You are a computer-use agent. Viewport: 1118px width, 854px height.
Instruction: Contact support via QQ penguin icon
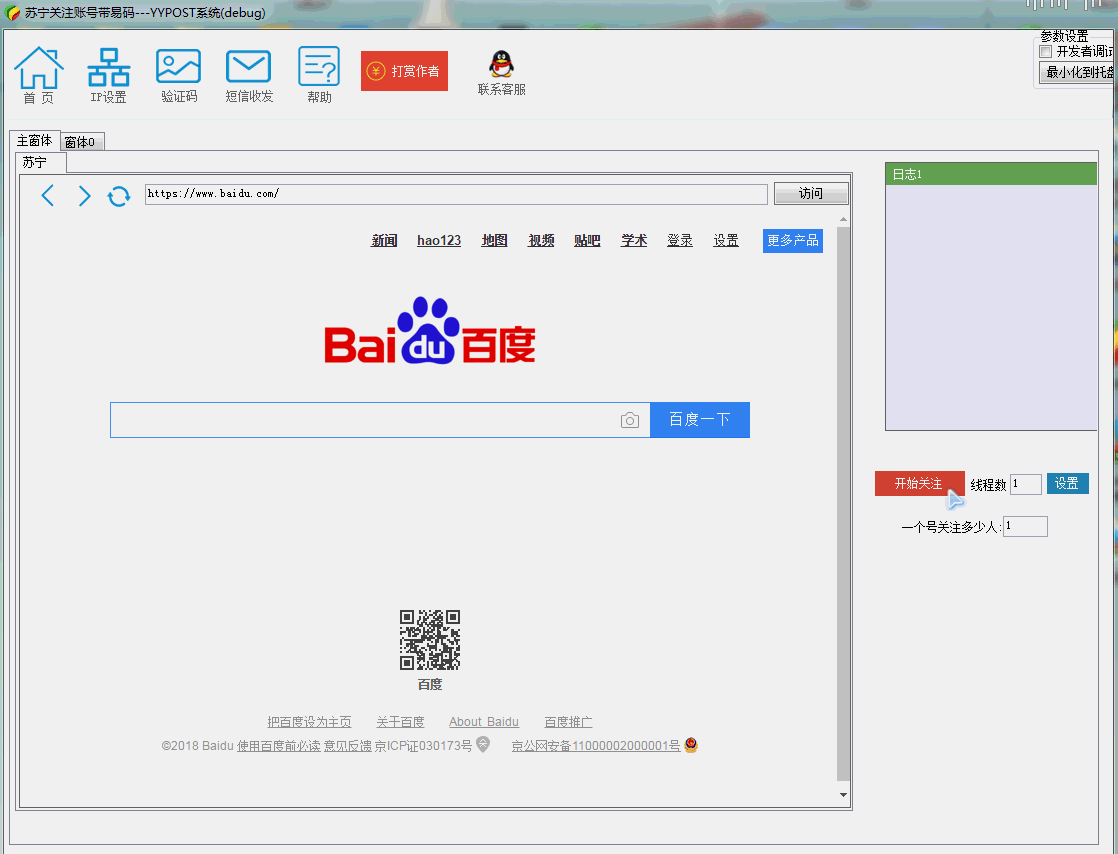tap(501, 73)
